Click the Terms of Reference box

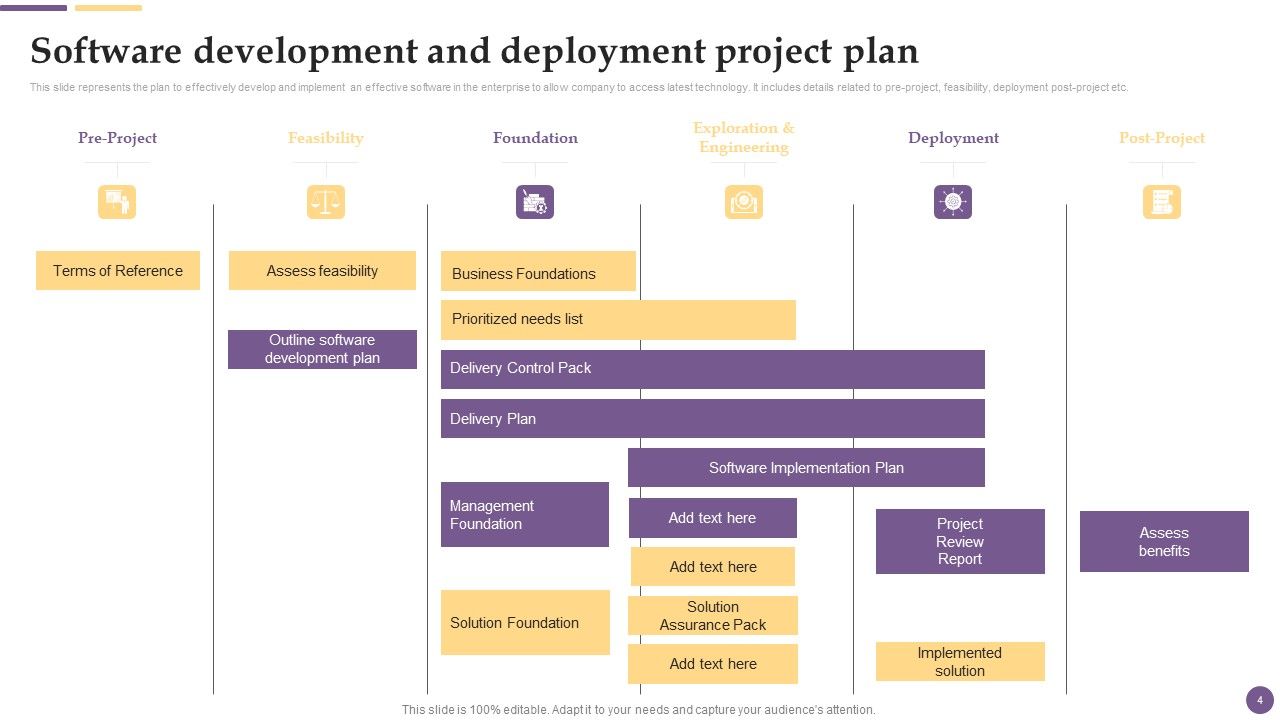(118, 270)
